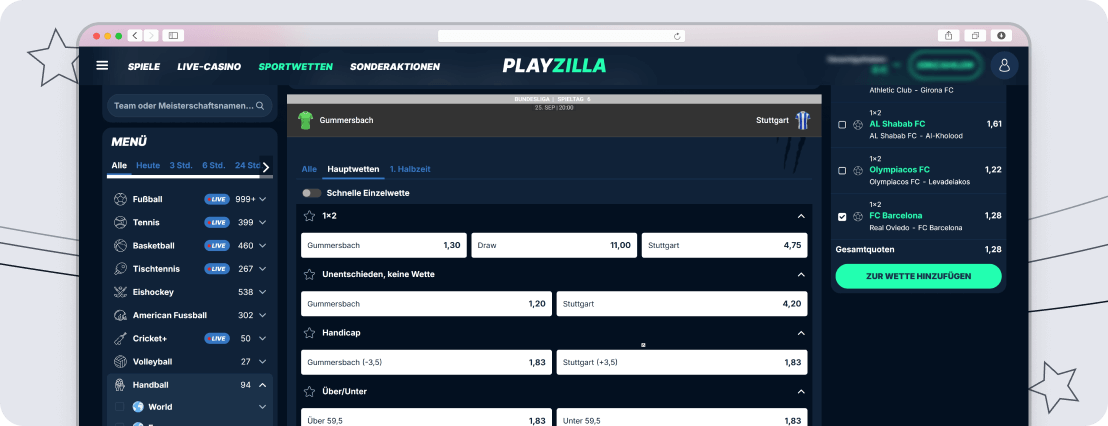Check the AL Shabab FC bet checkbox
The height and width of the screenshot is (426, 1108).
coord(842,124)
